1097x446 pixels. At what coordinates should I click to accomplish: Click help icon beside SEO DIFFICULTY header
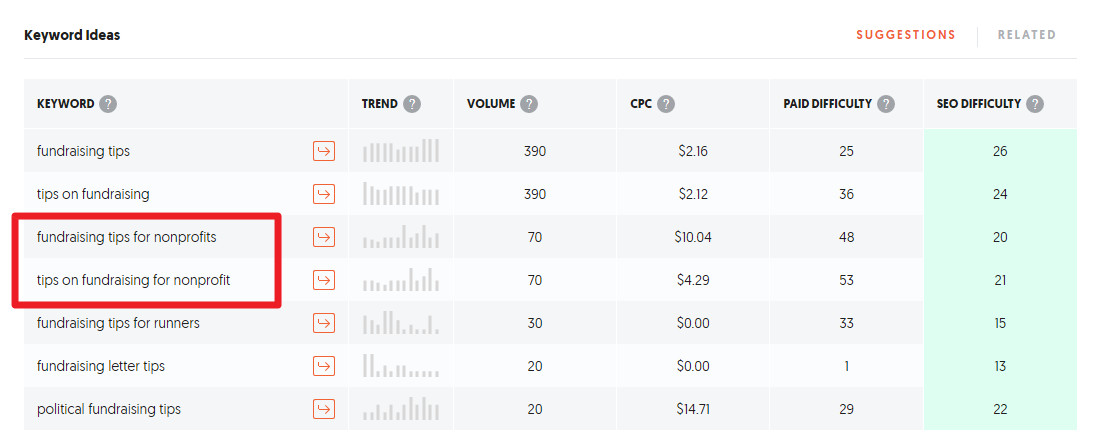tap(1035, 104)
